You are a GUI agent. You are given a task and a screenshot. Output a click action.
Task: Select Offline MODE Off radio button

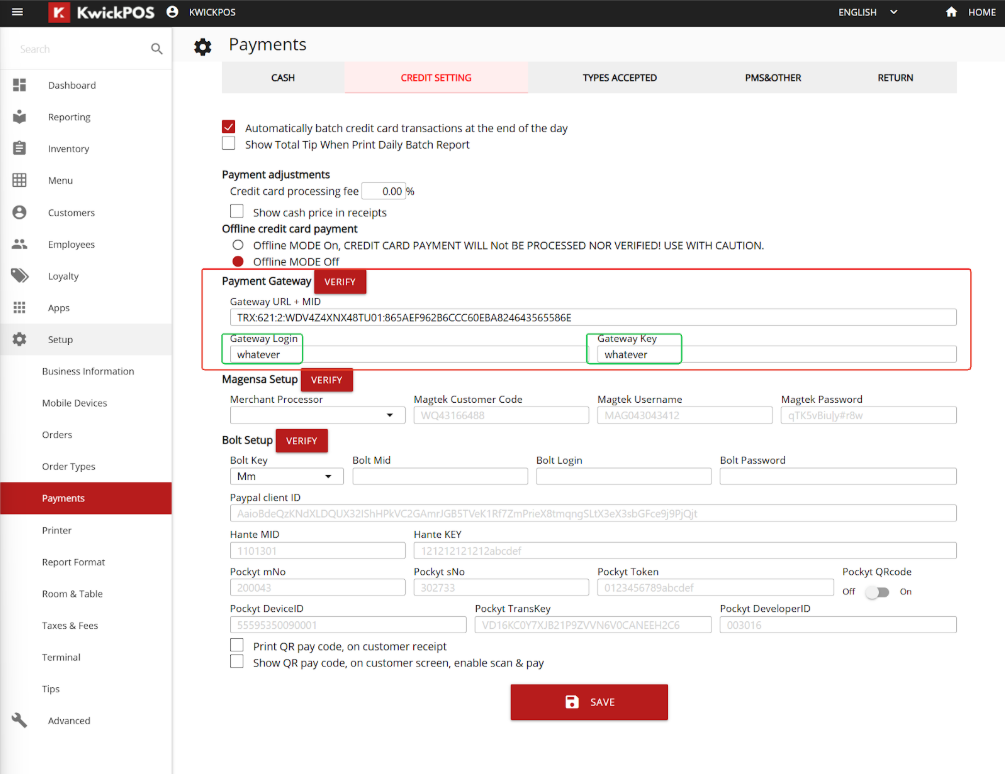pyautogui.click(x=238, y=261)
